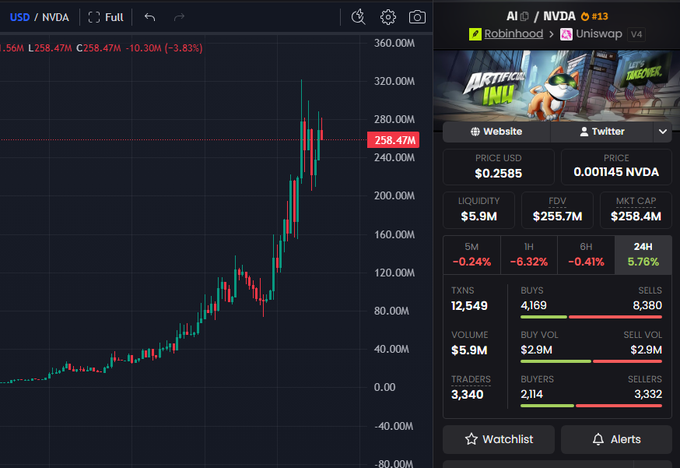Click the V4 version badge
The width and height of the screenshot is (680, 468).
coord(636,34)
